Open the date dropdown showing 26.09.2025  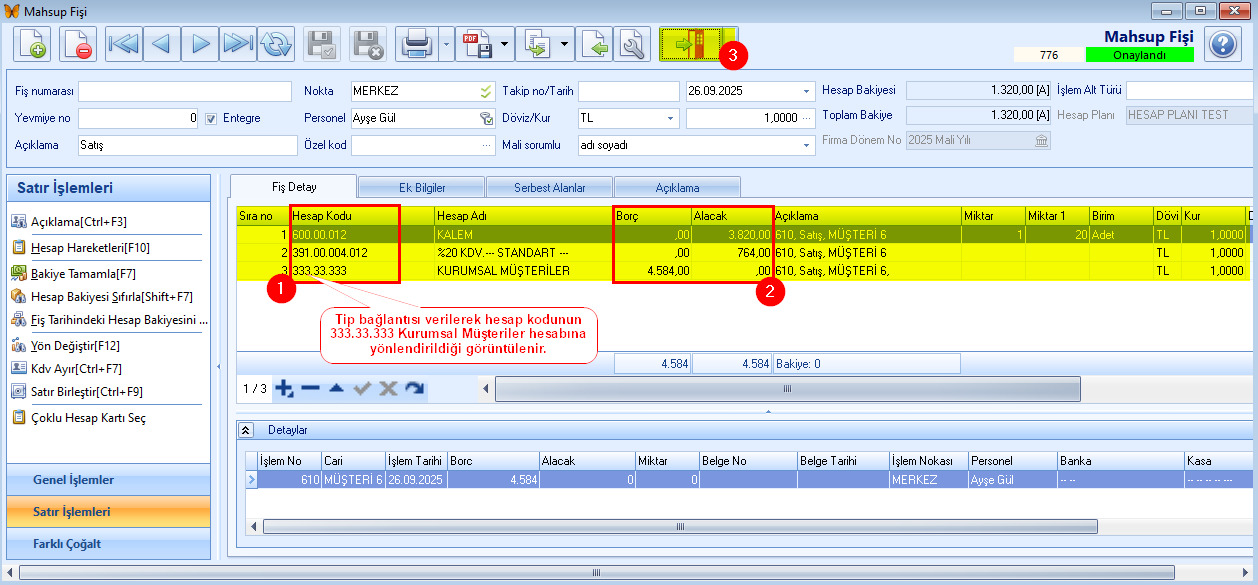click(807, 91)
